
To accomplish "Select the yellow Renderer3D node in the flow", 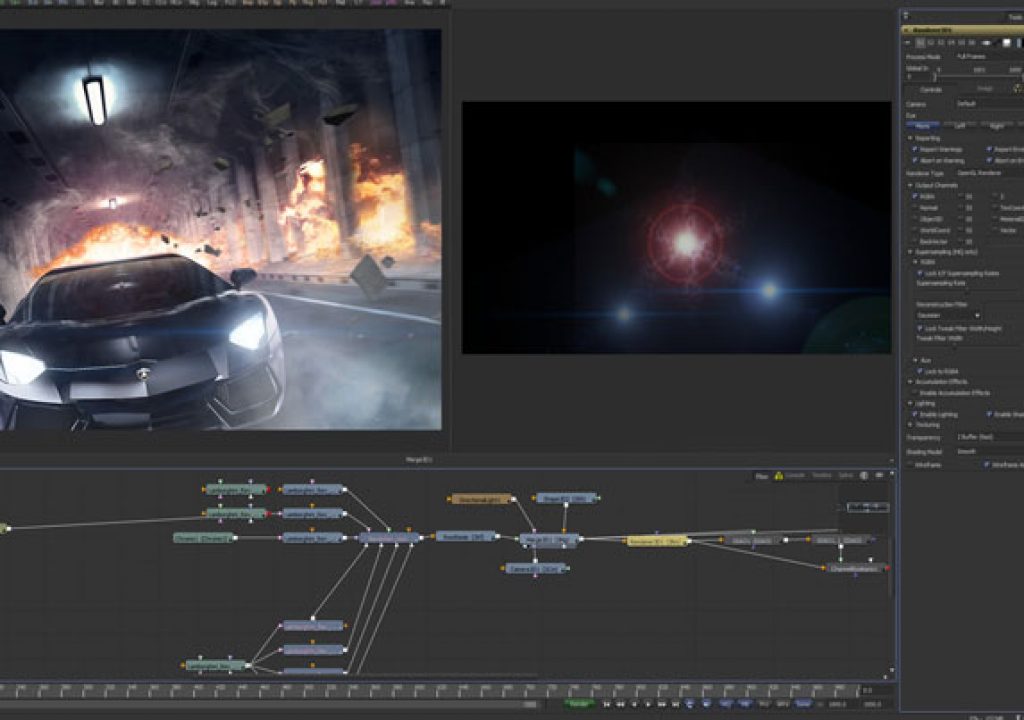I will tap(657, 541).
